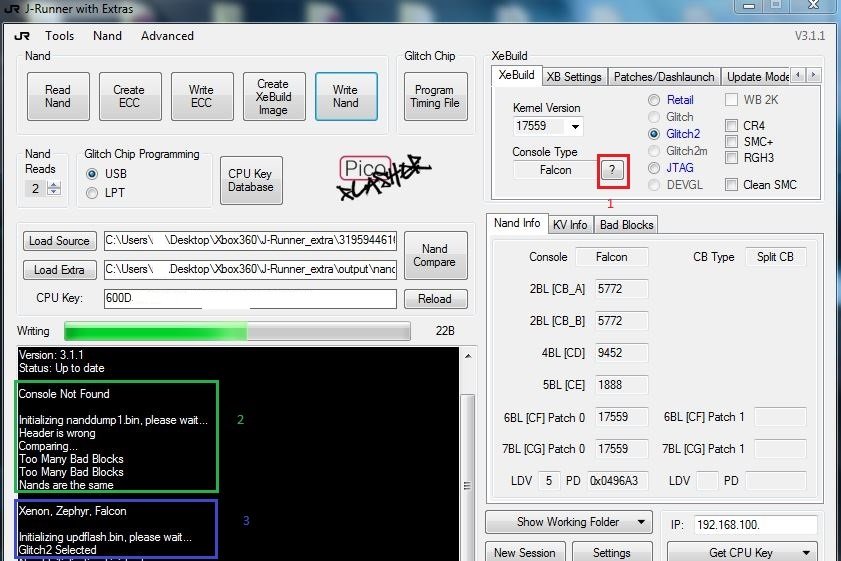Select LPT glitch chip programming
Screen dimensions: 841x561
[x=106, y=193]
